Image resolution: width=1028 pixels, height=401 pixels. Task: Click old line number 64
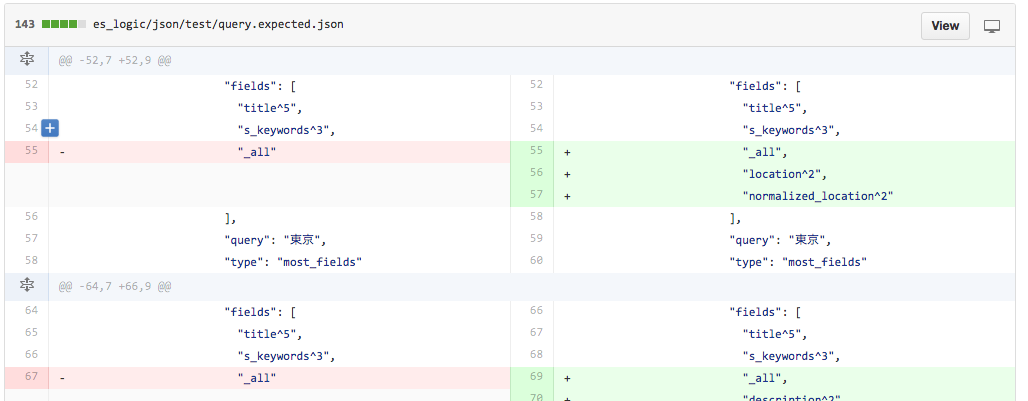[31, 311]
